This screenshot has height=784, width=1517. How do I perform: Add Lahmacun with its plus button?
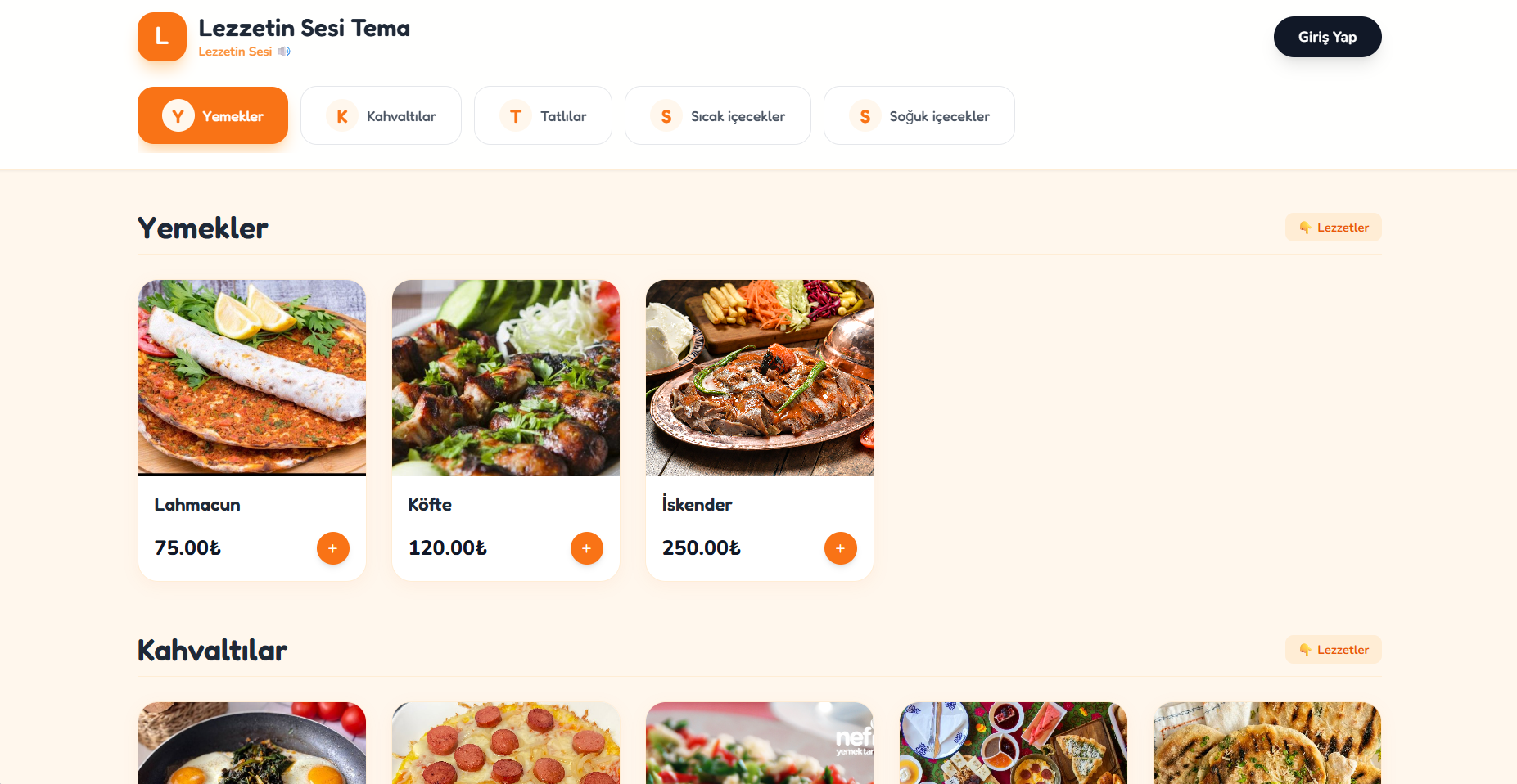pyautogui.click(x=332, y=548)
